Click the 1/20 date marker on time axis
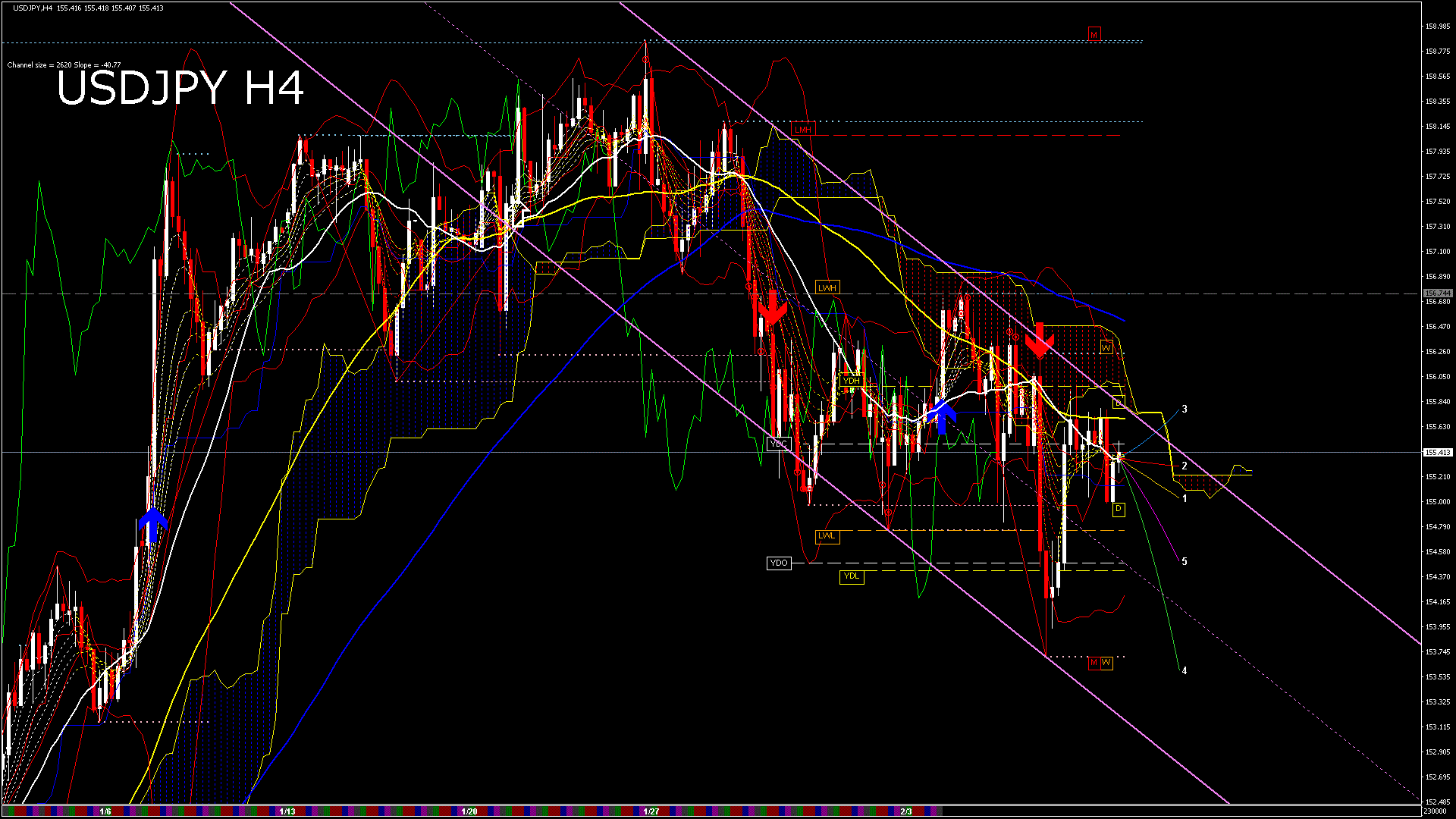Image resolution: width=1456 pixels, height=819 pixels. point(469,811)
